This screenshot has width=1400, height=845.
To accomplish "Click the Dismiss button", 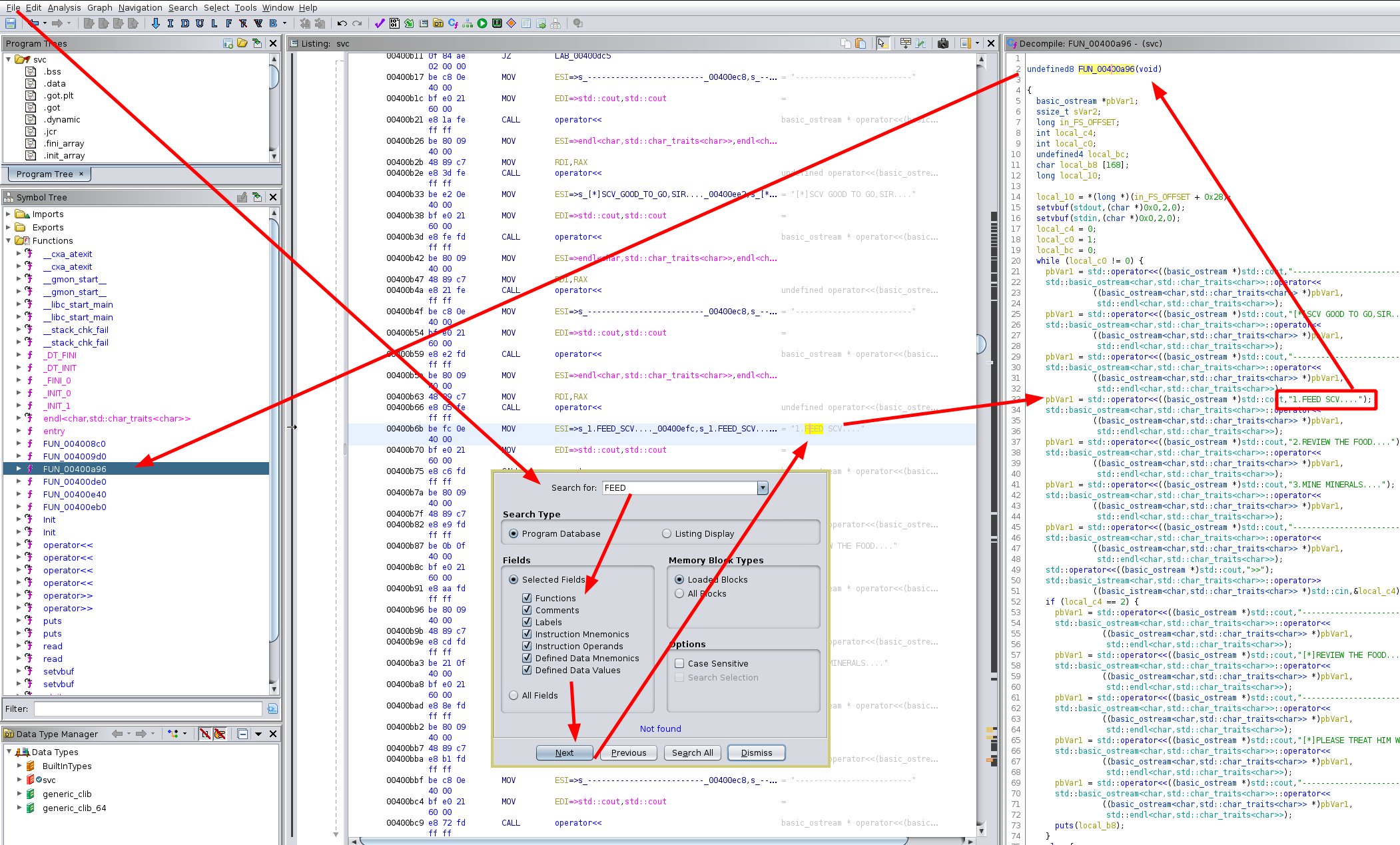I will [757, 753].
